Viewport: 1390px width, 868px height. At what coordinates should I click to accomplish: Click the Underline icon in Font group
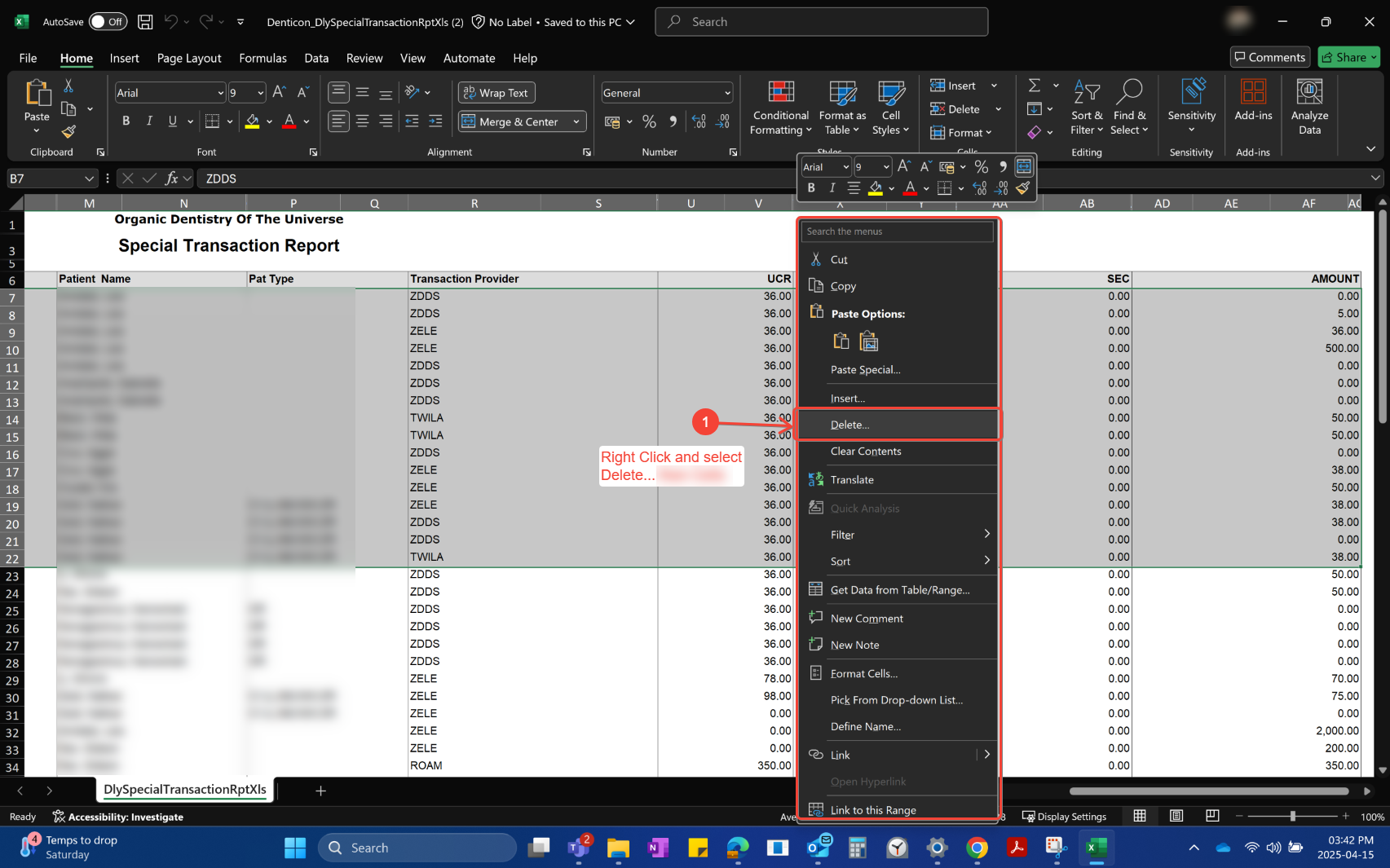[172, 121]
